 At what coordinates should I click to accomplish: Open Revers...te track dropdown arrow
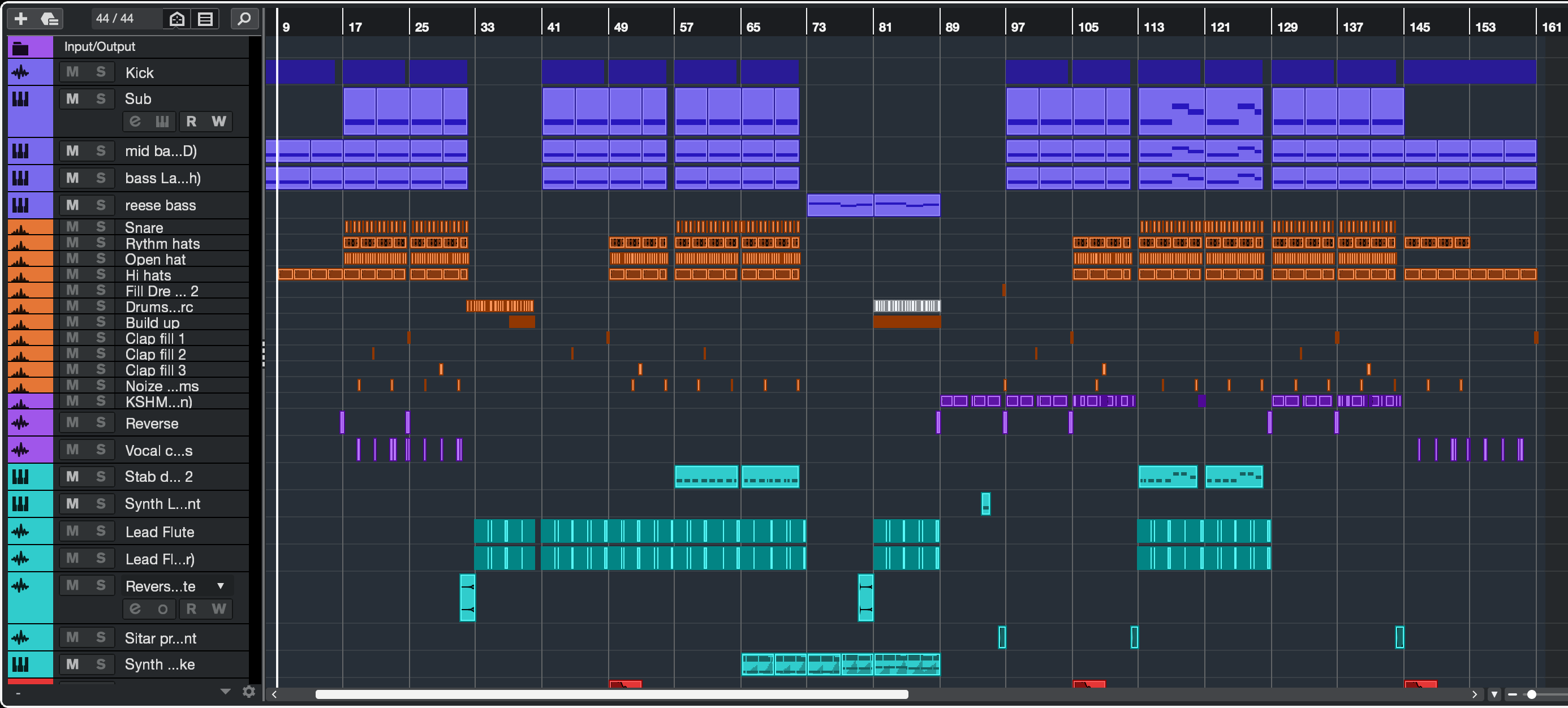click(x=221, y=586)
